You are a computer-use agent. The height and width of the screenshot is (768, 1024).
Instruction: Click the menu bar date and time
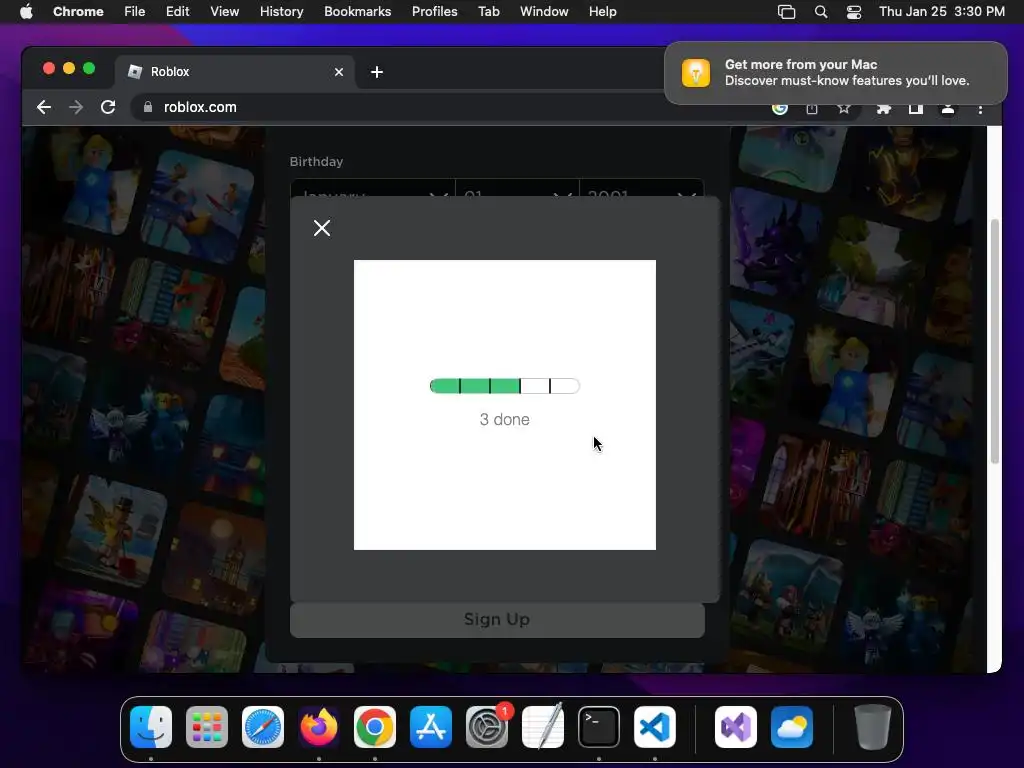[942, 12]
